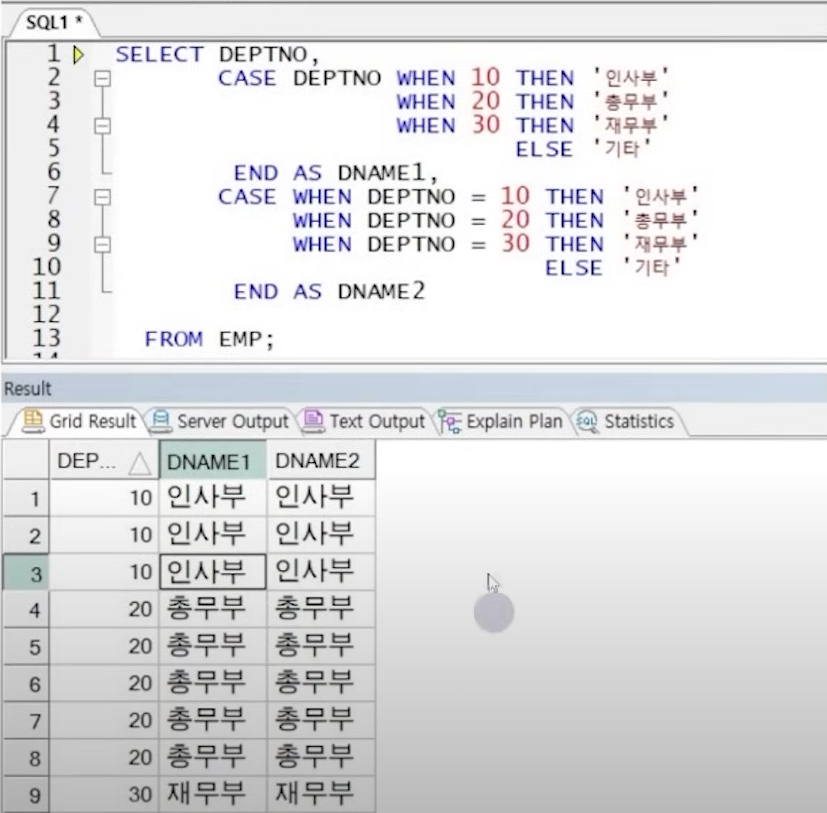Image resolution: width=827 pixels, height=813 pixels.
Task: Collapse the code fold on line 2
Action: tap(102, 79)
